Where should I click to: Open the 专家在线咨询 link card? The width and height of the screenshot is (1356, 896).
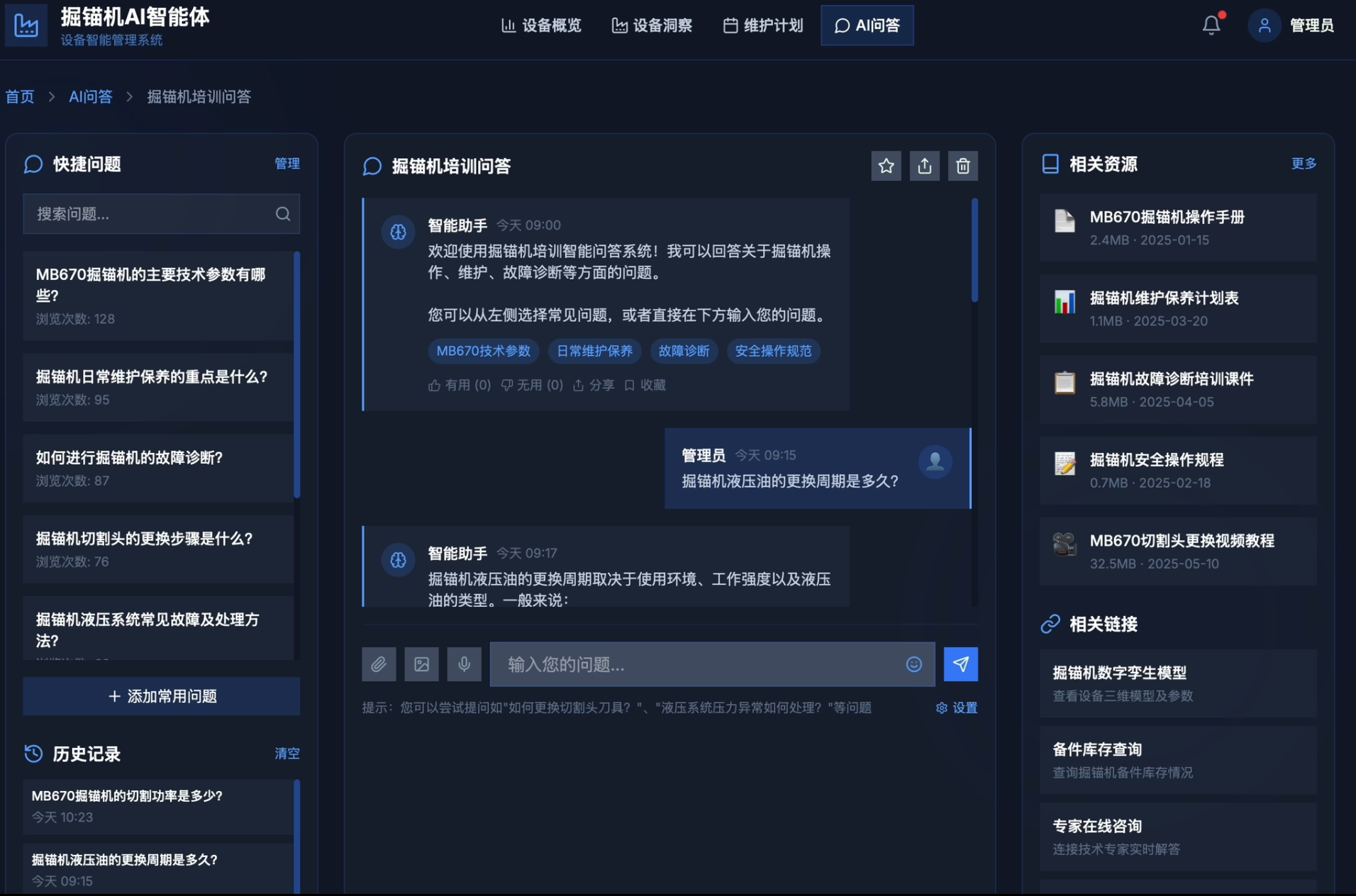point(1178,836)
